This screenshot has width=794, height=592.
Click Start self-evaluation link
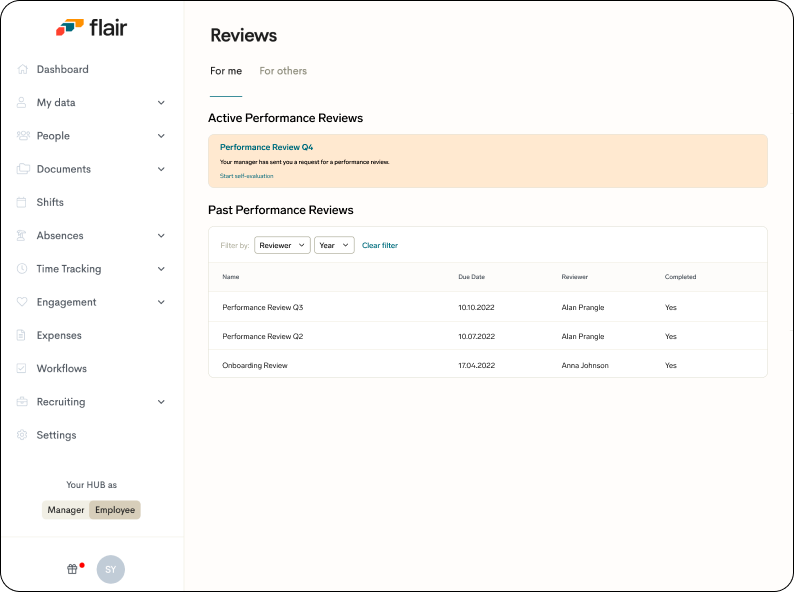click(x=247, y=176)
